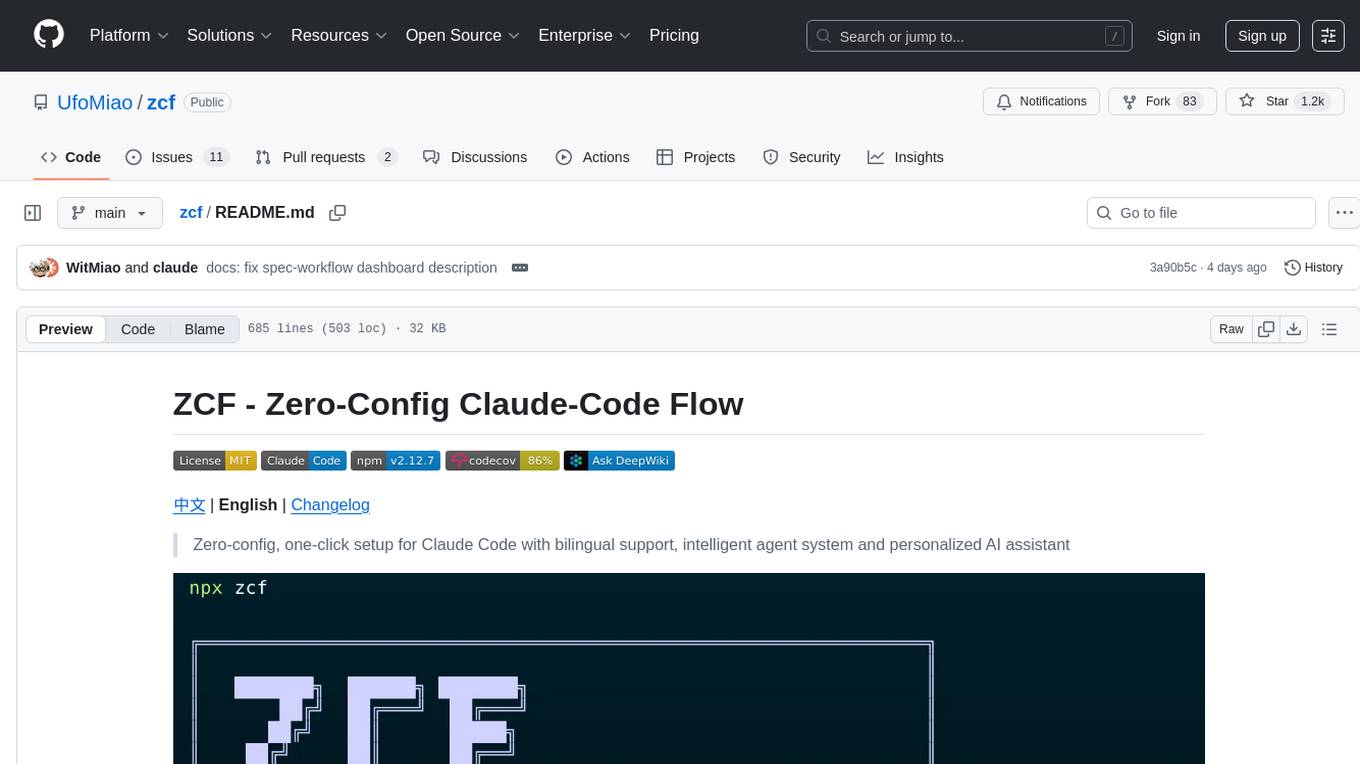Open the 中文 README link

click(189, 505)
